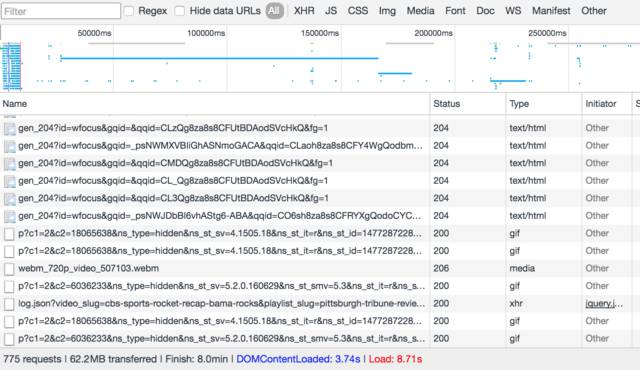Click the long blue bar in timeline overview
This screenshot has height=370, width=640.
pyautogui.click(x=220, y=58)
